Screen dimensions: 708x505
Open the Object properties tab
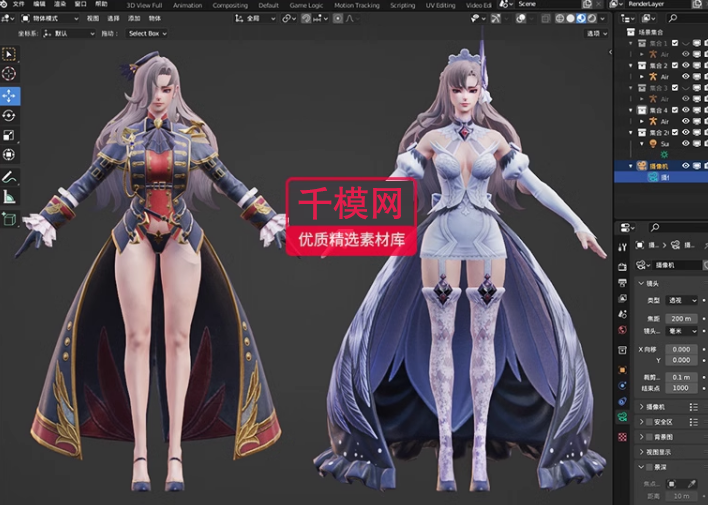click(x=623, y=370)
